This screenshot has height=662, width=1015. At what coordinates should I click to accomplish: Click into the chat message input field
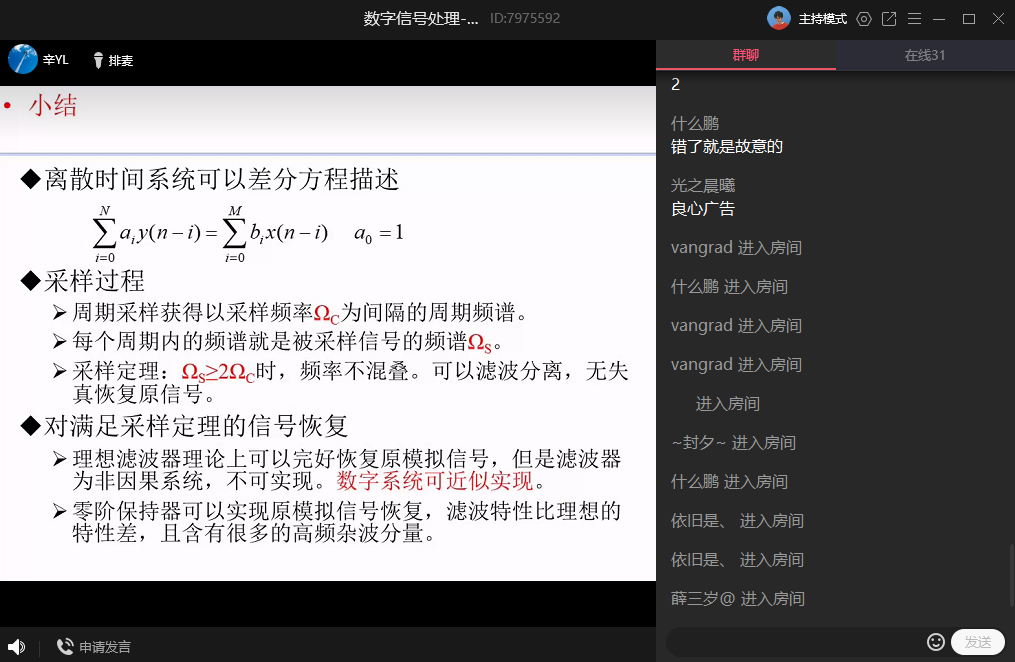click(795, 642)
